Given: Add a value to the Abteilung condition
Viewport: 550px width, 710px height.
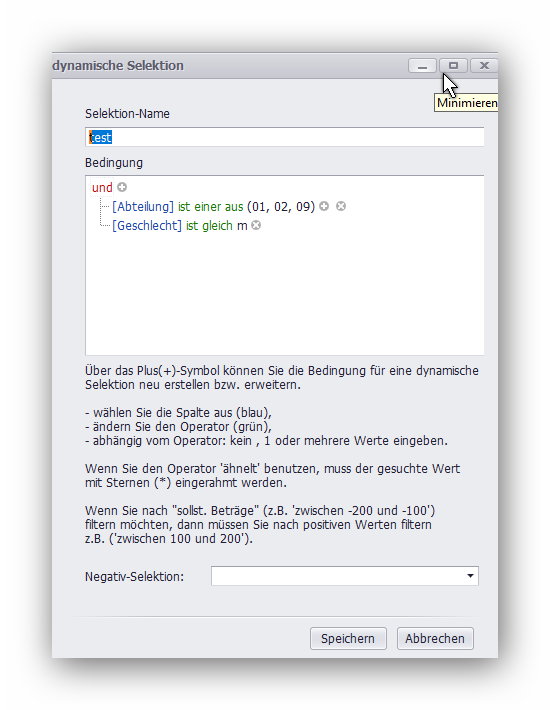Looking at the screenshot, I should [324, 206].
